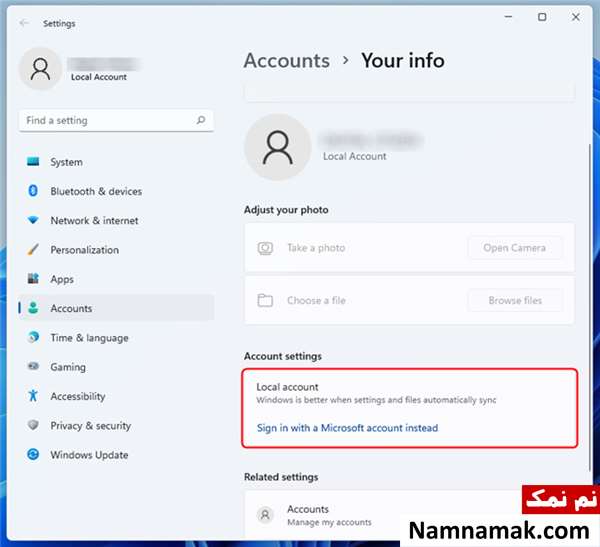Screen dimensions: 600x547
Task: Click the Apps icon in sidebar
Action: click(x=33, y=279)
